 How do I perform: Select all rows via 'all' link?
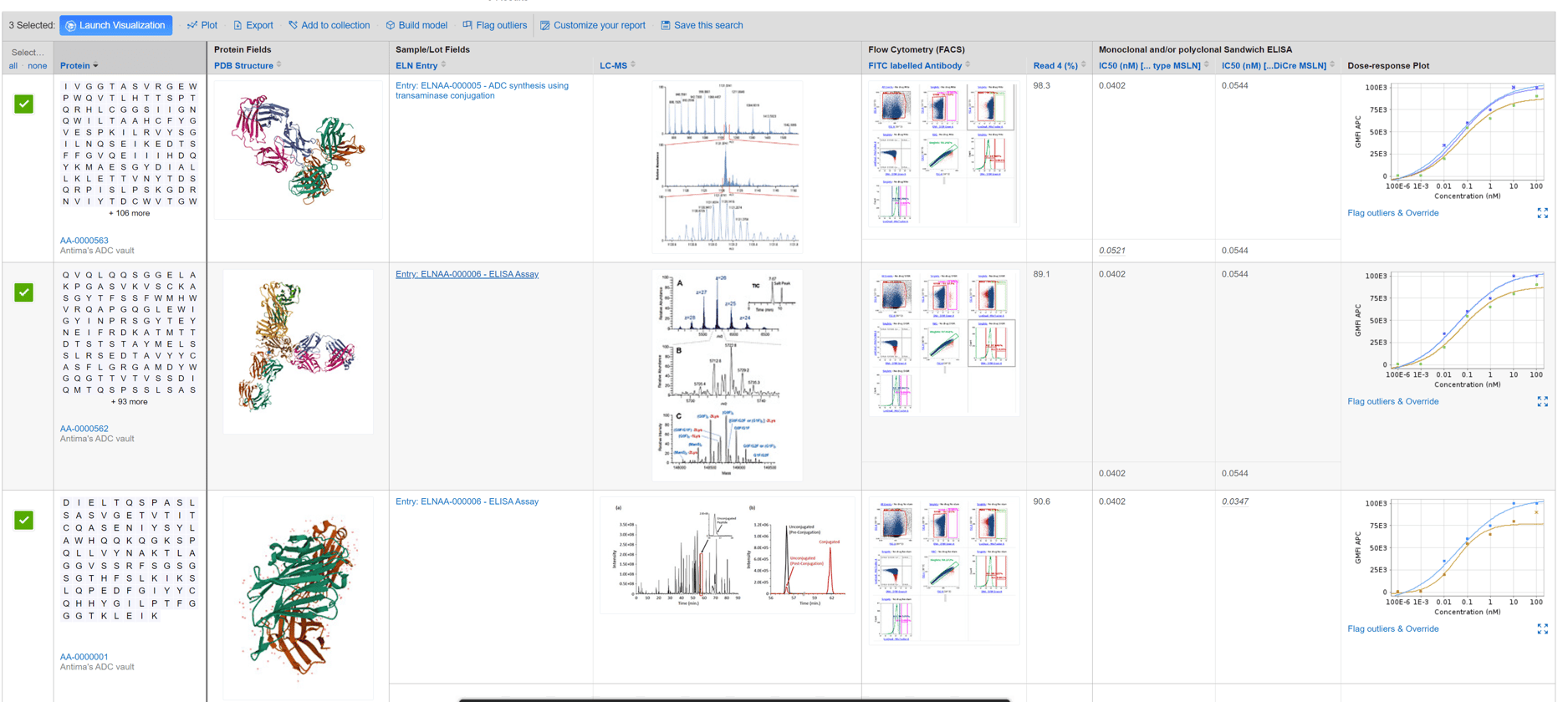point(13,65)
